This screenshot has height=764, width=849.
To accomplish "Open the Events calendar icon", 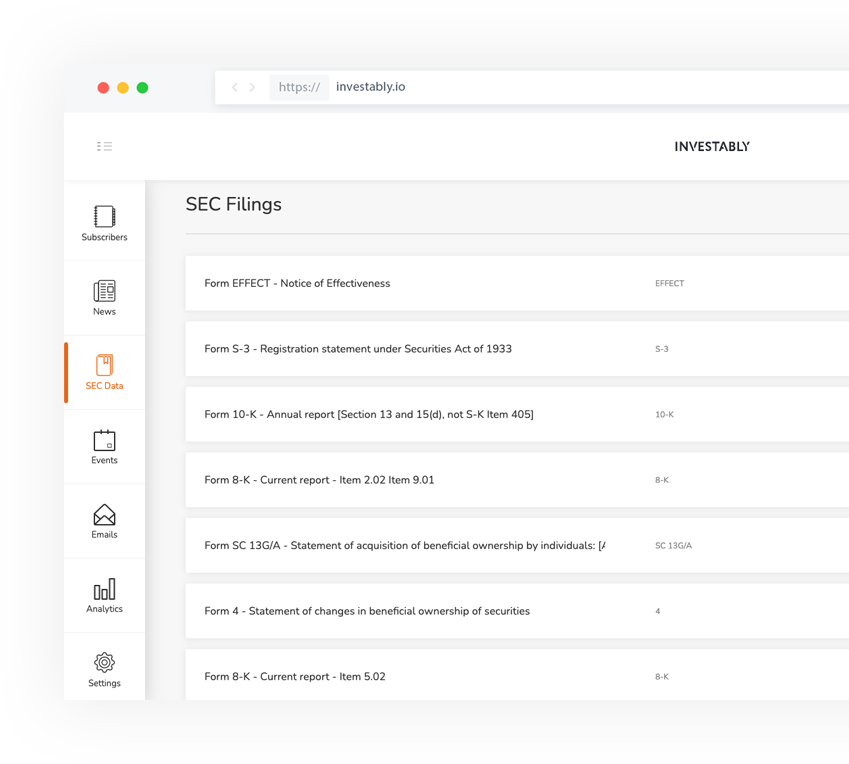I will (104, 440).
